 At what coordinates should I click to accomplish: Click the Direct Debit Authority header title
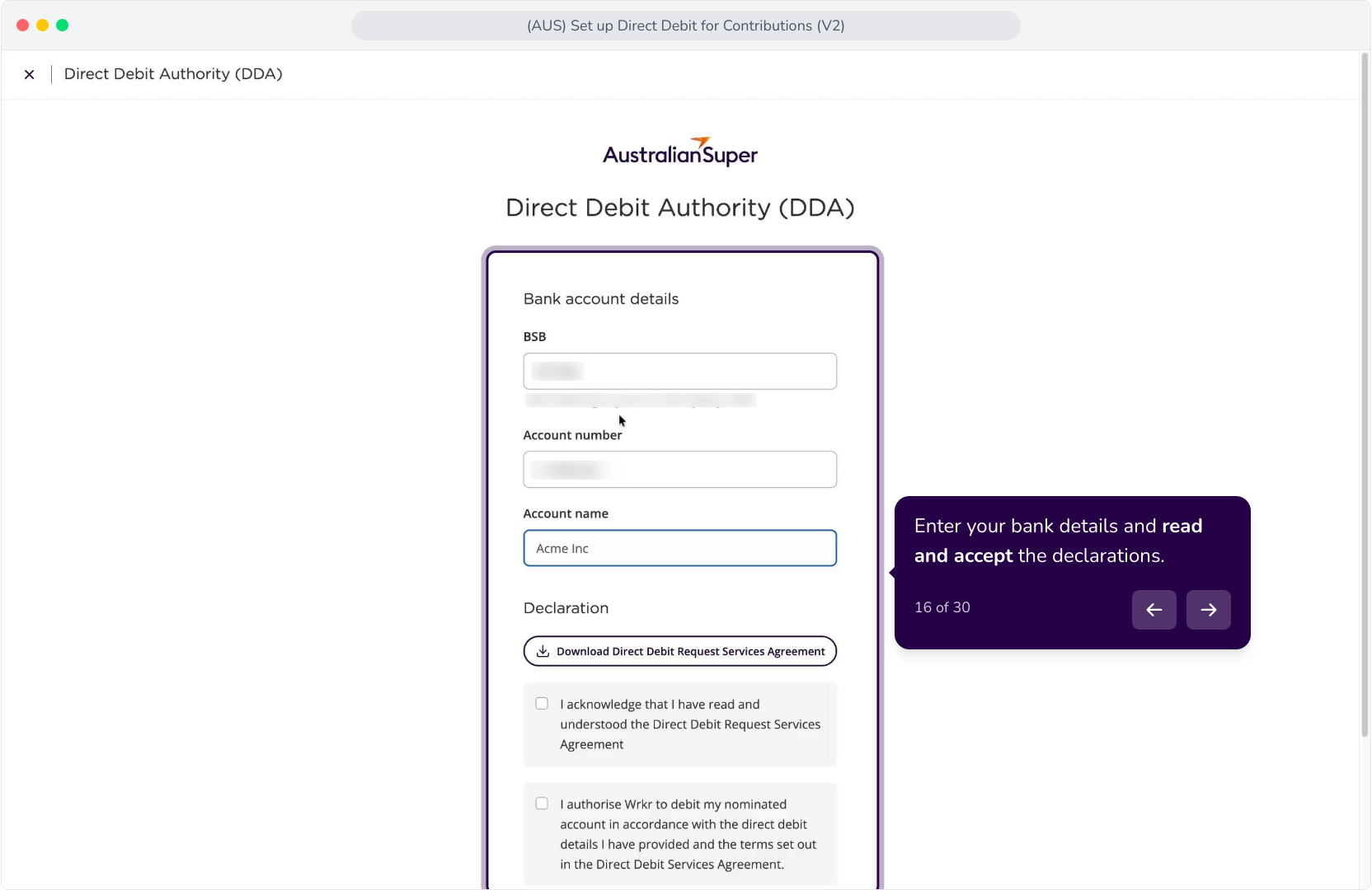pyautogui.click(x=173, y=74)
